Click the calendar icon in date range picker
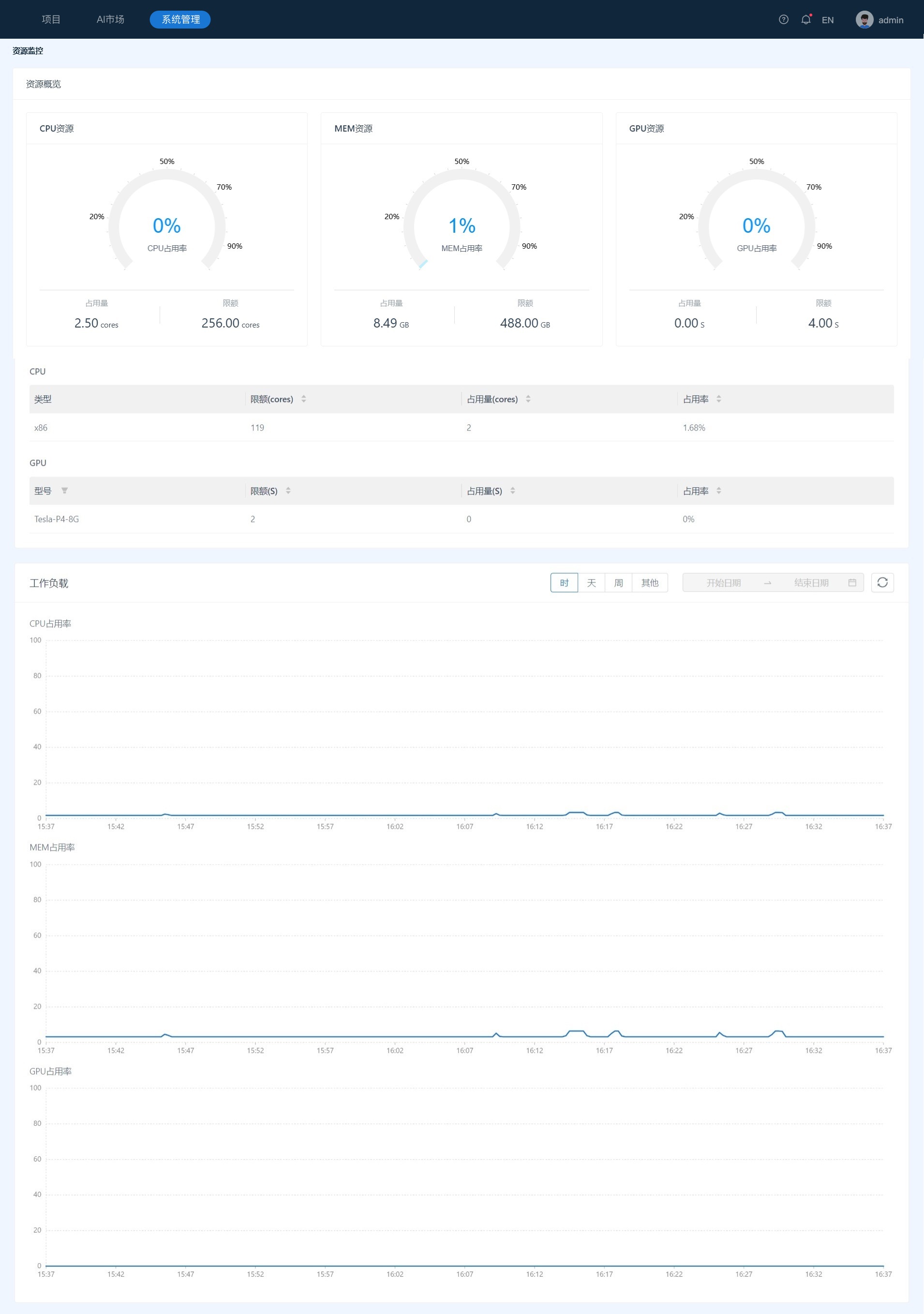 point(852,582)
